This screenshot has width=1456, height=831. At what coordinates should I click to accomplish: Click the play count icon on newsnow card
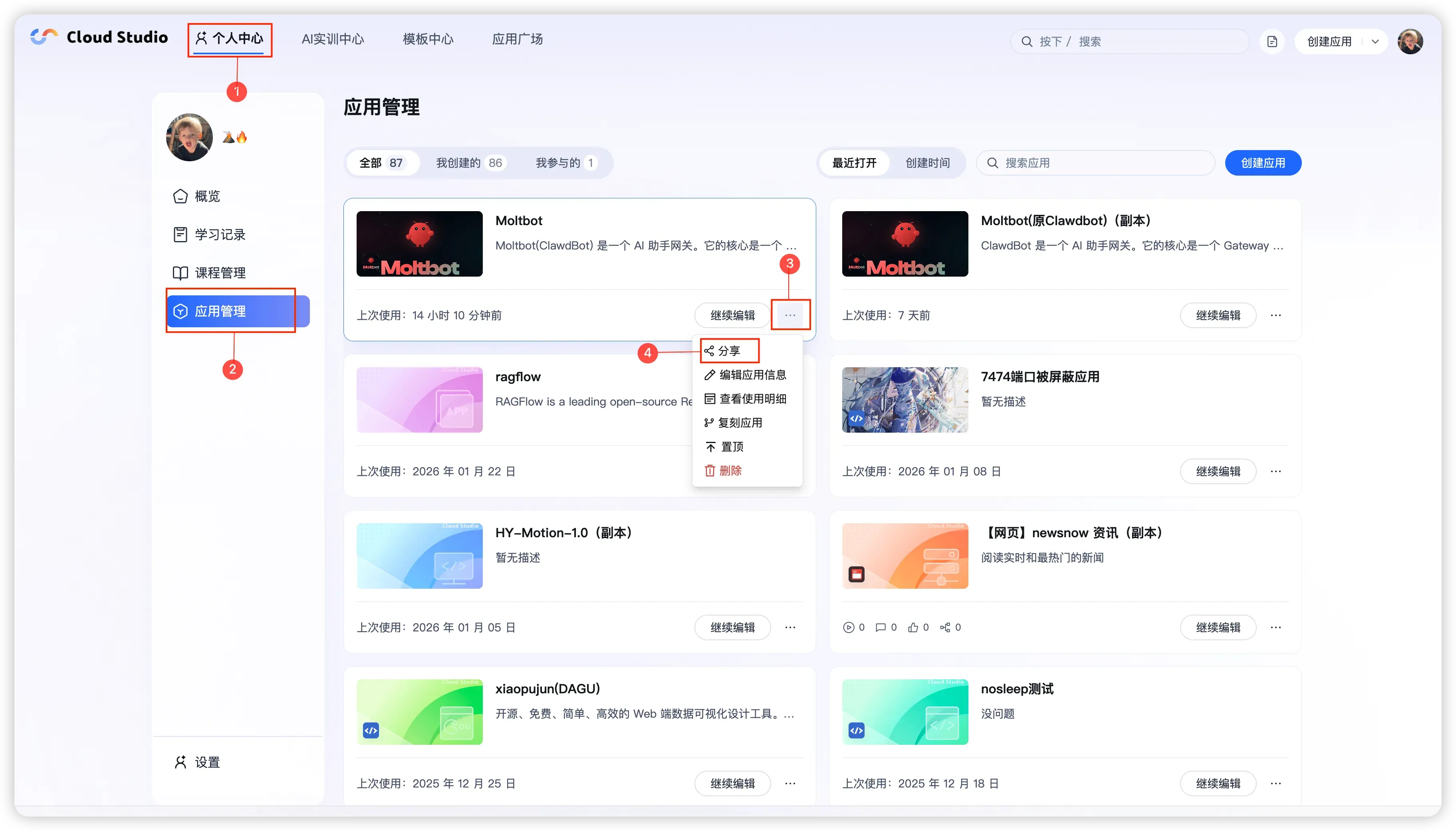[849, 627]
